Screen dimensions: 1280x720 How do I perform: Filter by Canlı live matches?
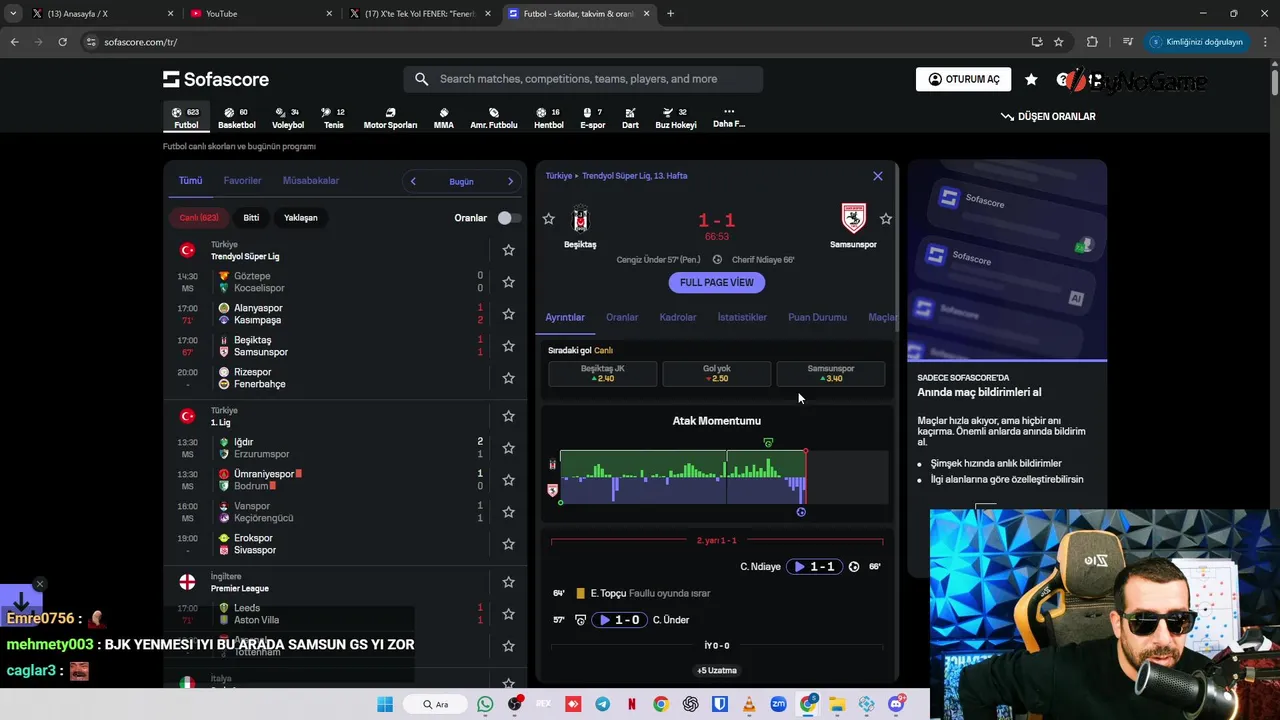199,218
